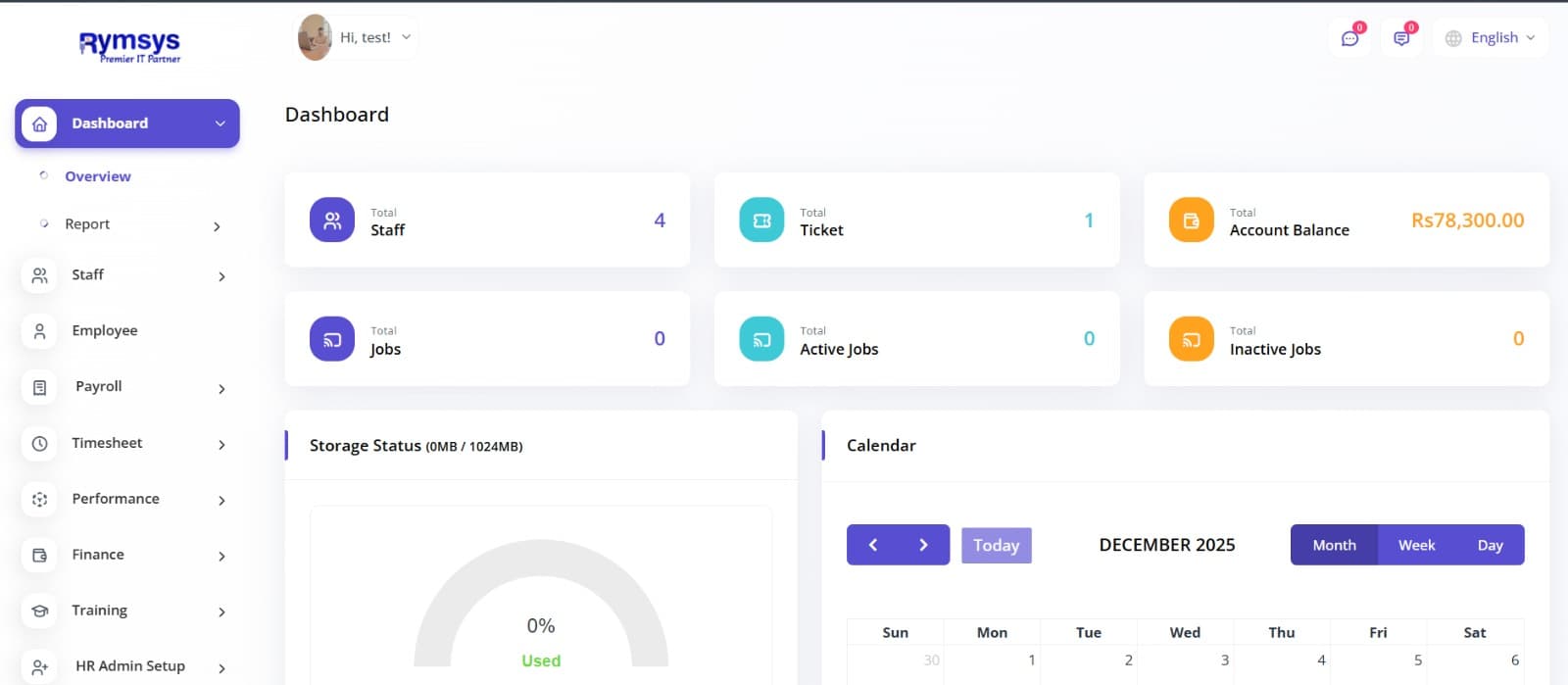Click the Calendar heading
Screen dimensions: 1568x685
881,445
